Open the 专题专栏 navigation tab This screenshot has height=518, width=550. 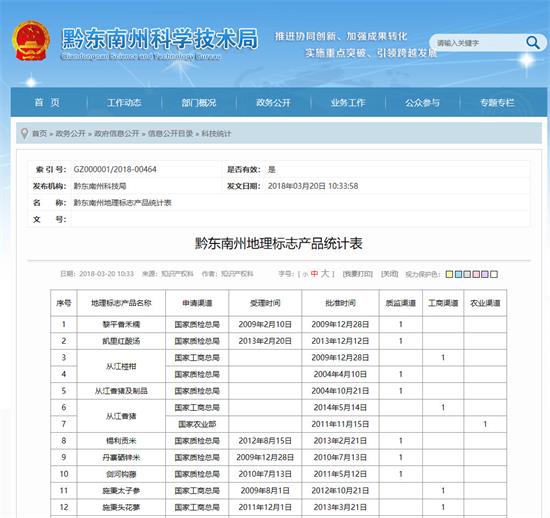click(x=497, y=102)
